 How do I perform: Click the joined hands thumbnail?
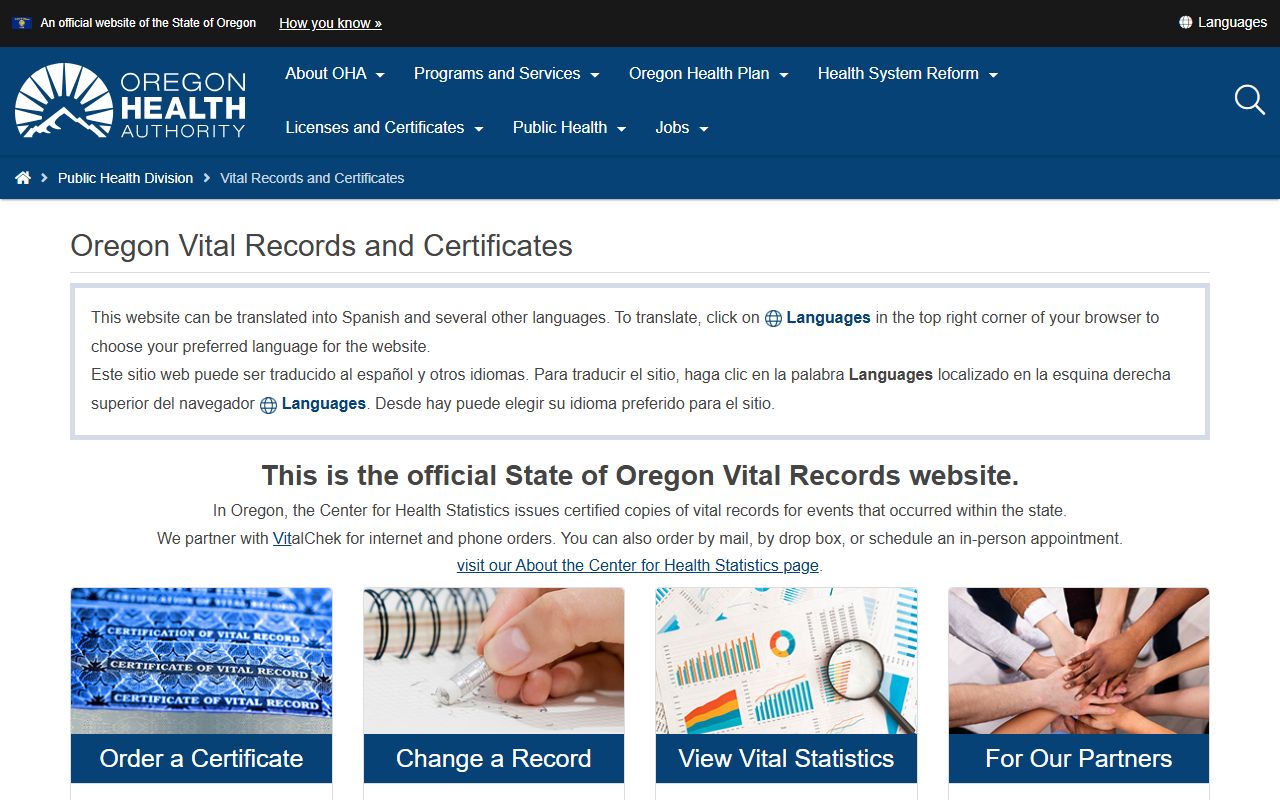[1079, 661]
